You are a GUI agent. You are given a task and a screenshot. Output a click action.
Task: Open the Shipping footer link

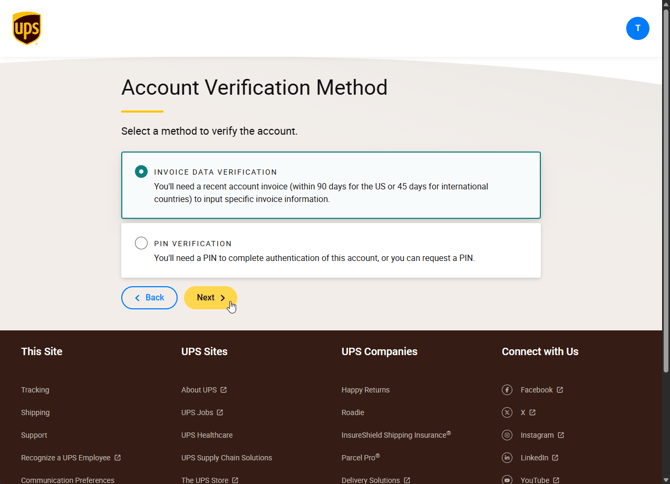click(x=35, y=413)
